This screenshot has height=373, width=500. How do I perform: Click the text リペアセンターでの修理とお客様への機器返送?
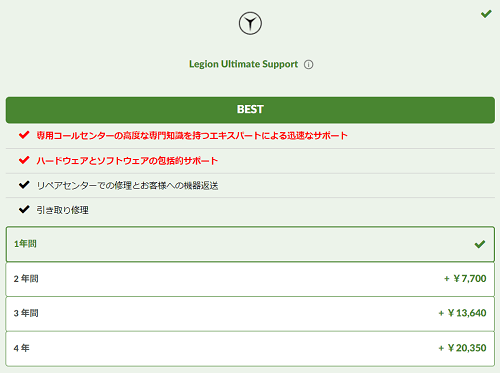[x=127, y=185]
